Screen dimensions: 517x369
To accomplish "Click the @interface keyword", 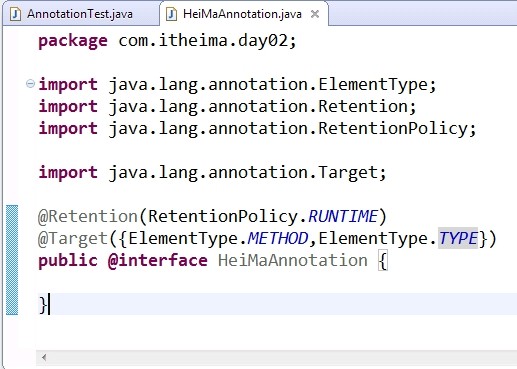I will pos(158,260).
